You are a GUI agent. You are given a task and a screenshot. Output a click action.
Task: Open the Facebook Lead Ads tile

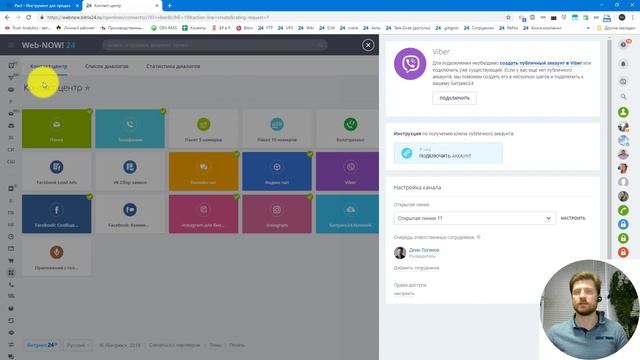click(57, 171)
